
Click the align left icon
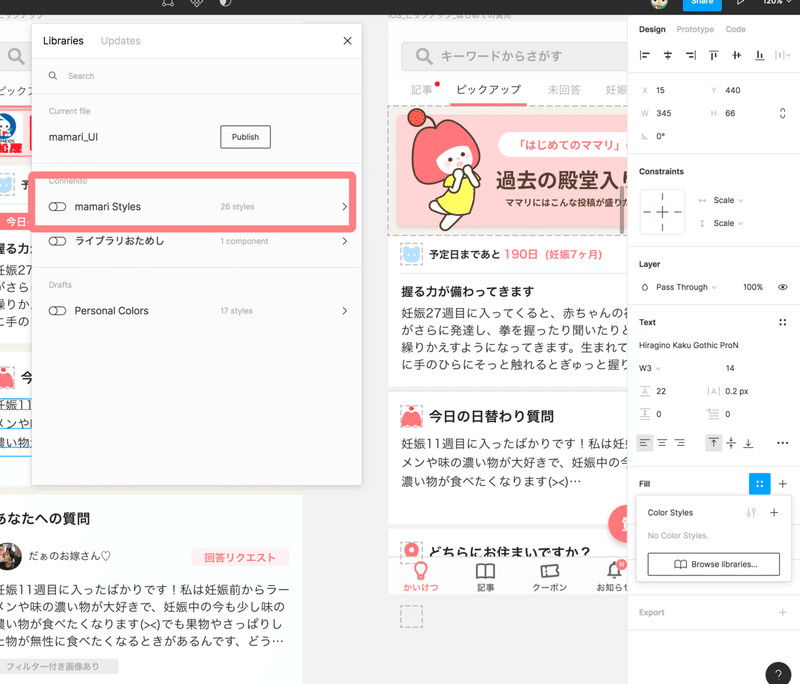[x=645, y=55]
